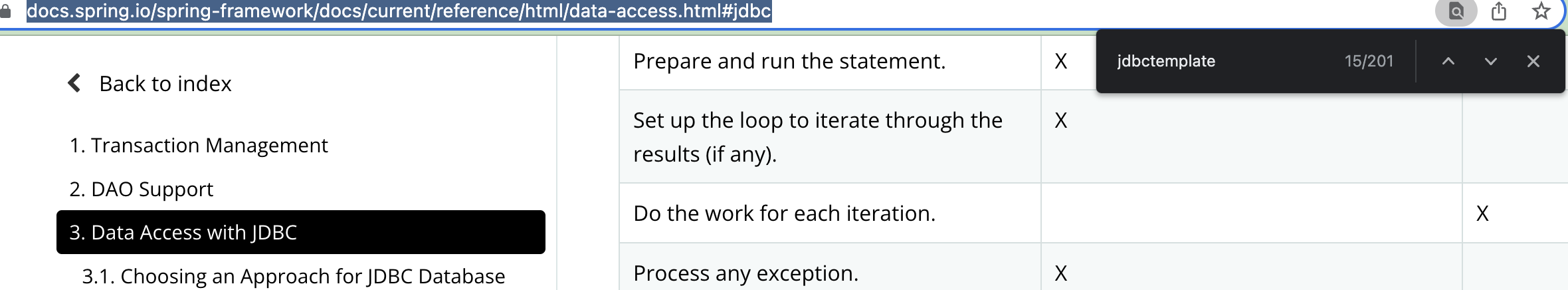Close the find-in-page bar
This screenshot has width=1568, height=290.
[x=1533, y=61]
